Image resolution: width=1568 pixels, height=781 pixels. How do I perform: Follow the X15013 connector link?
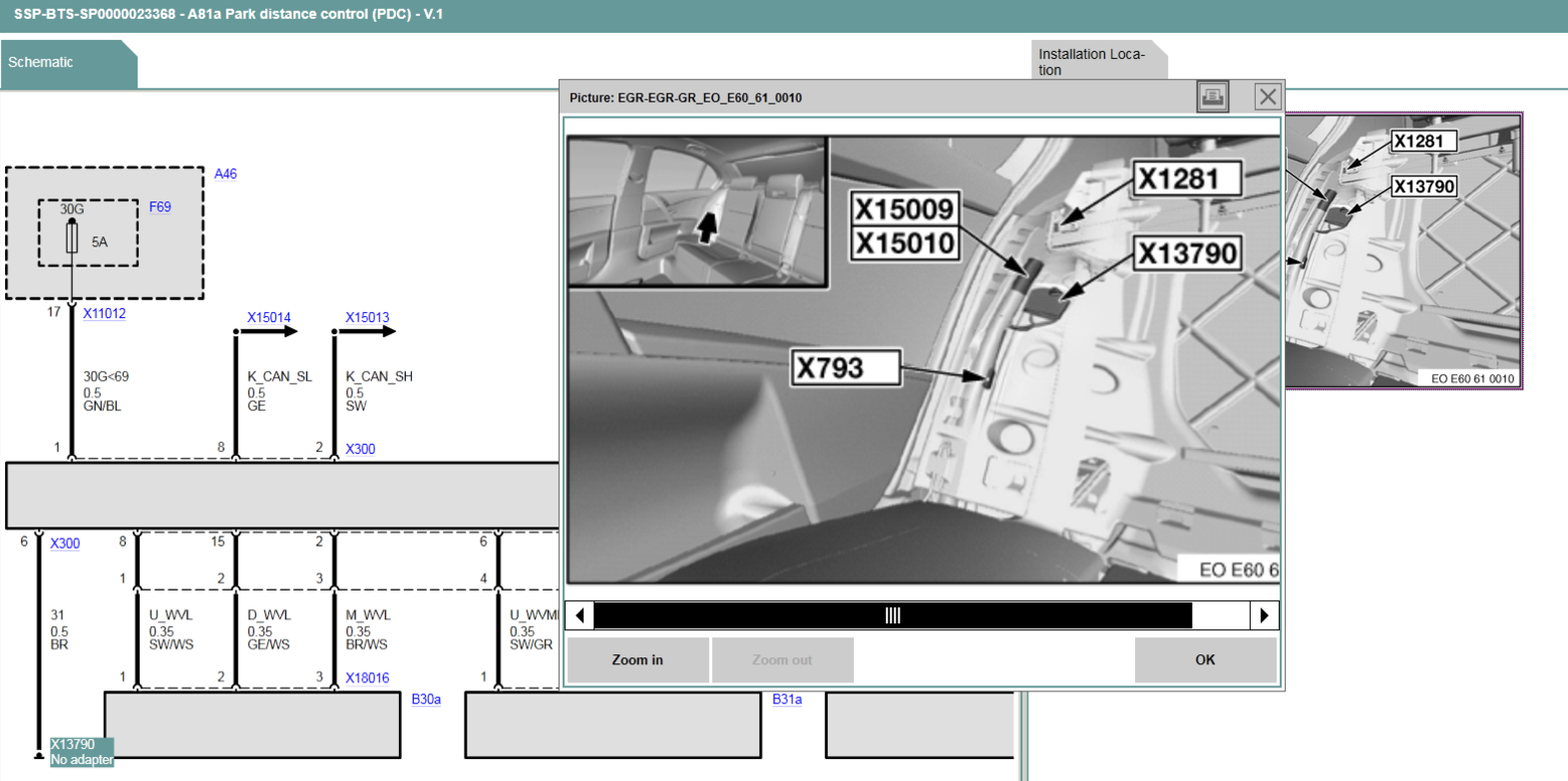367,317
